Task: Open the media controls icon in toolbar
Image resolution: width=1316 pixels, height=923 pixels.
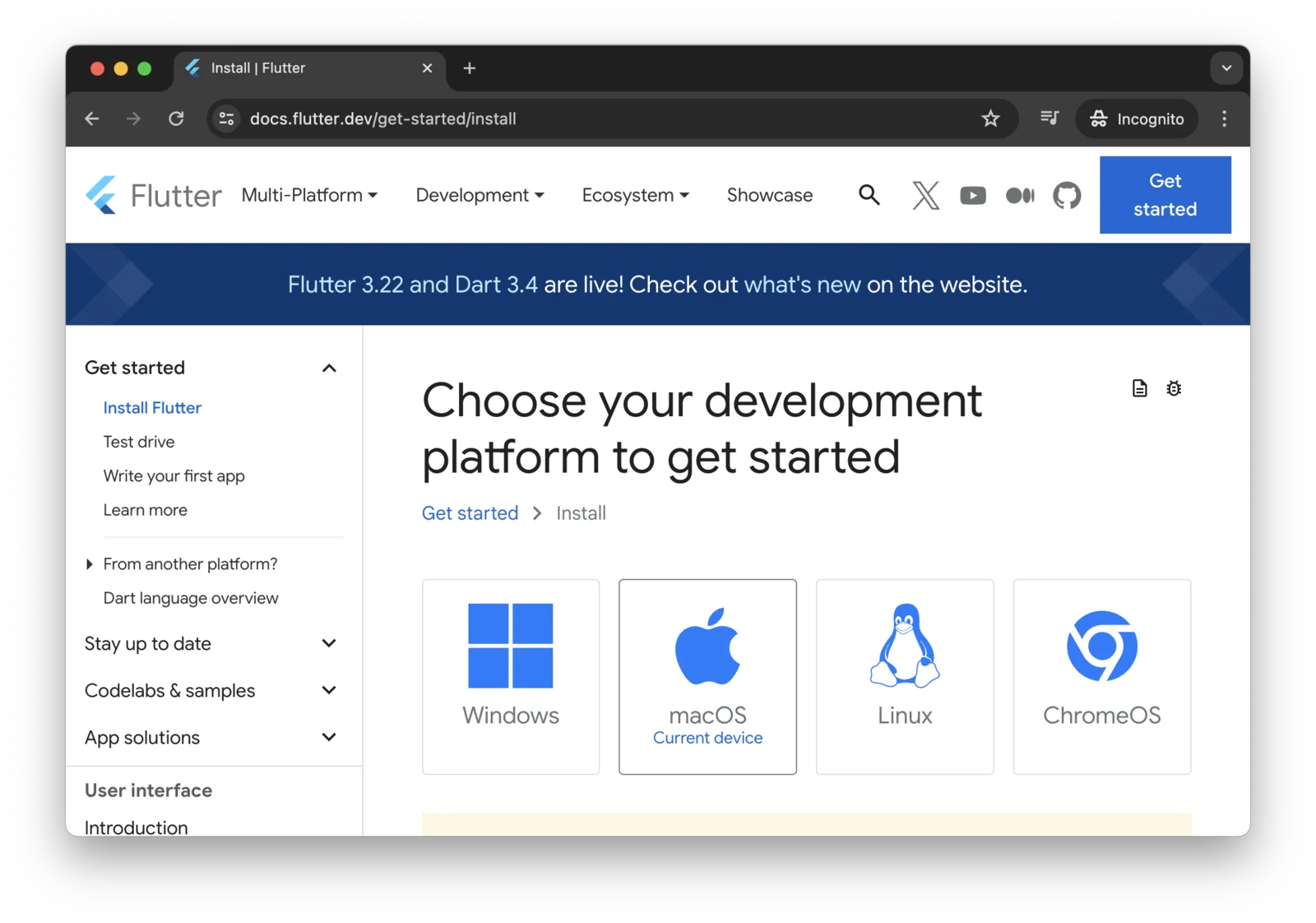Action: tap(1049, 118)
